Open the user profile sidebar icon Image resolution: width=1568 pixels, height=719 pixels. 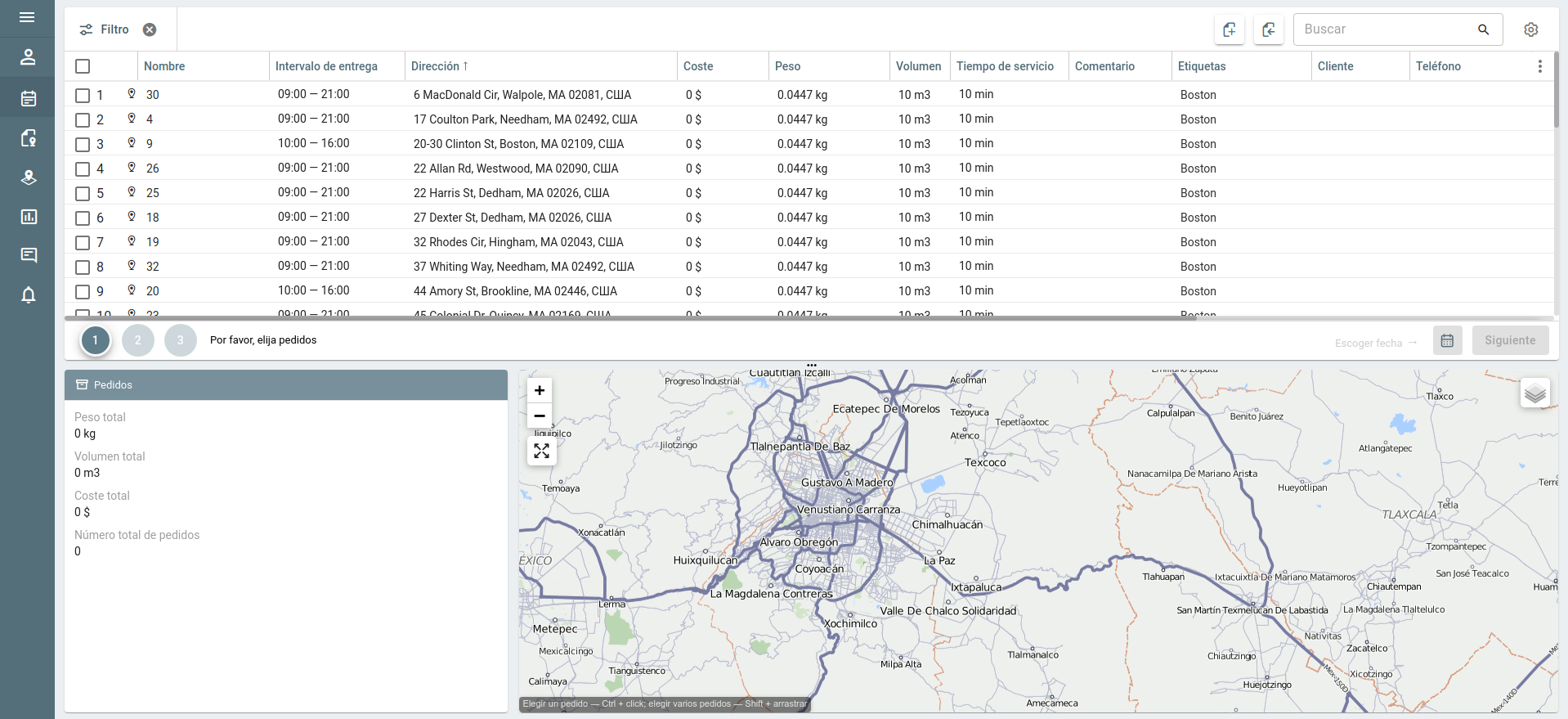pyautogui.click(x=28, y=57)
